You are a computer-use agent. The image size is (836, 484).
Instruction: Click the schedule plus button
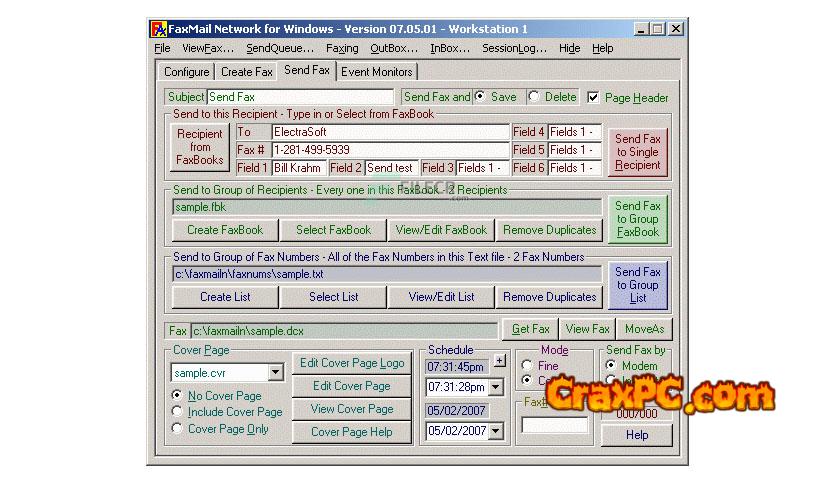tap(500, 361)
